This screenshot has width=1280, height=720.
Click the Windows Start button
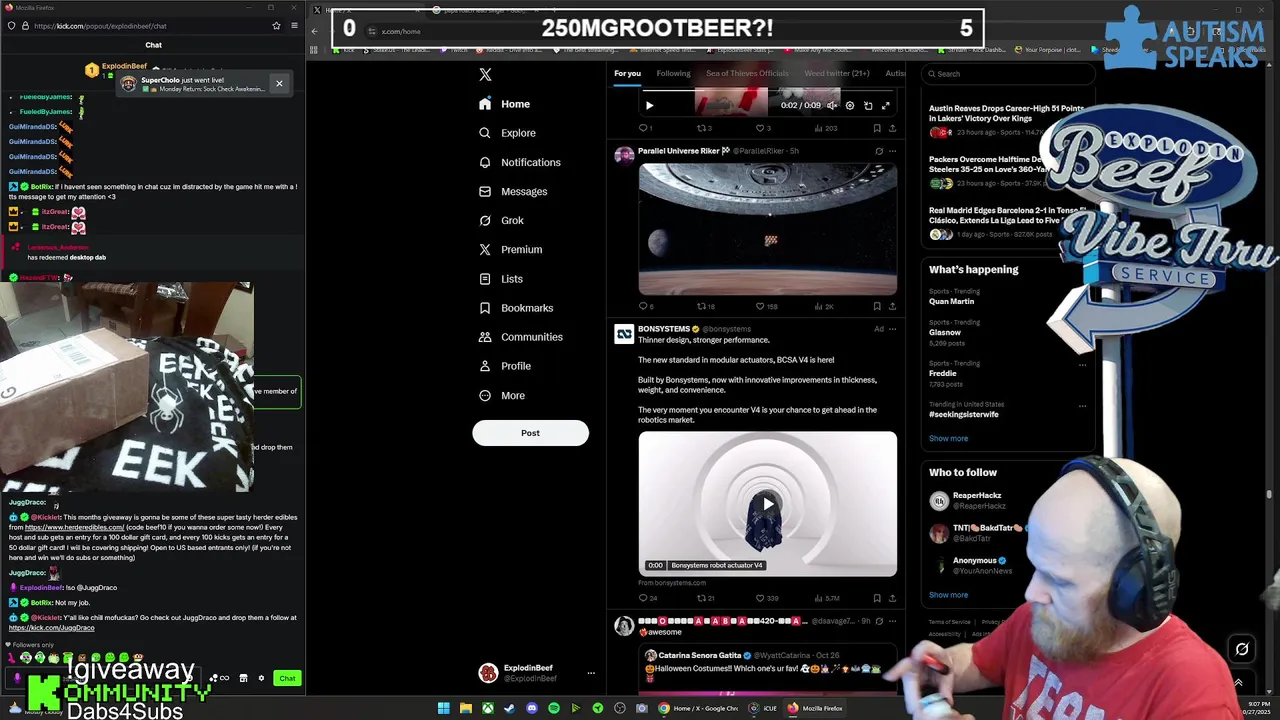point(443,708)
